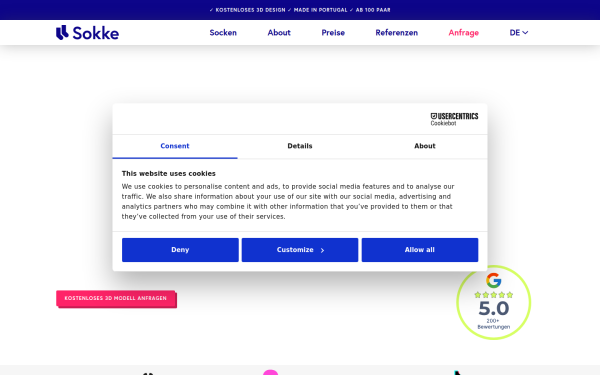Open the cookie dialog About tab
Image resolution: width=600 pixels, height=375 pixels.
(x=425, y=146)
